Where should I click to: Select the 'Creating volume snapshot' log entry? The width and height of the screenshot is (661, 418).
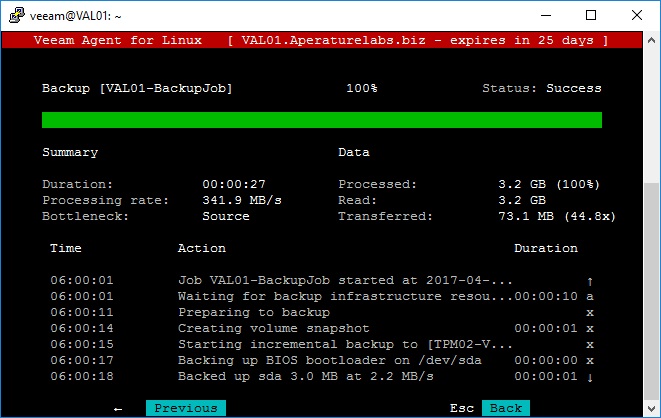pos(273,328)
